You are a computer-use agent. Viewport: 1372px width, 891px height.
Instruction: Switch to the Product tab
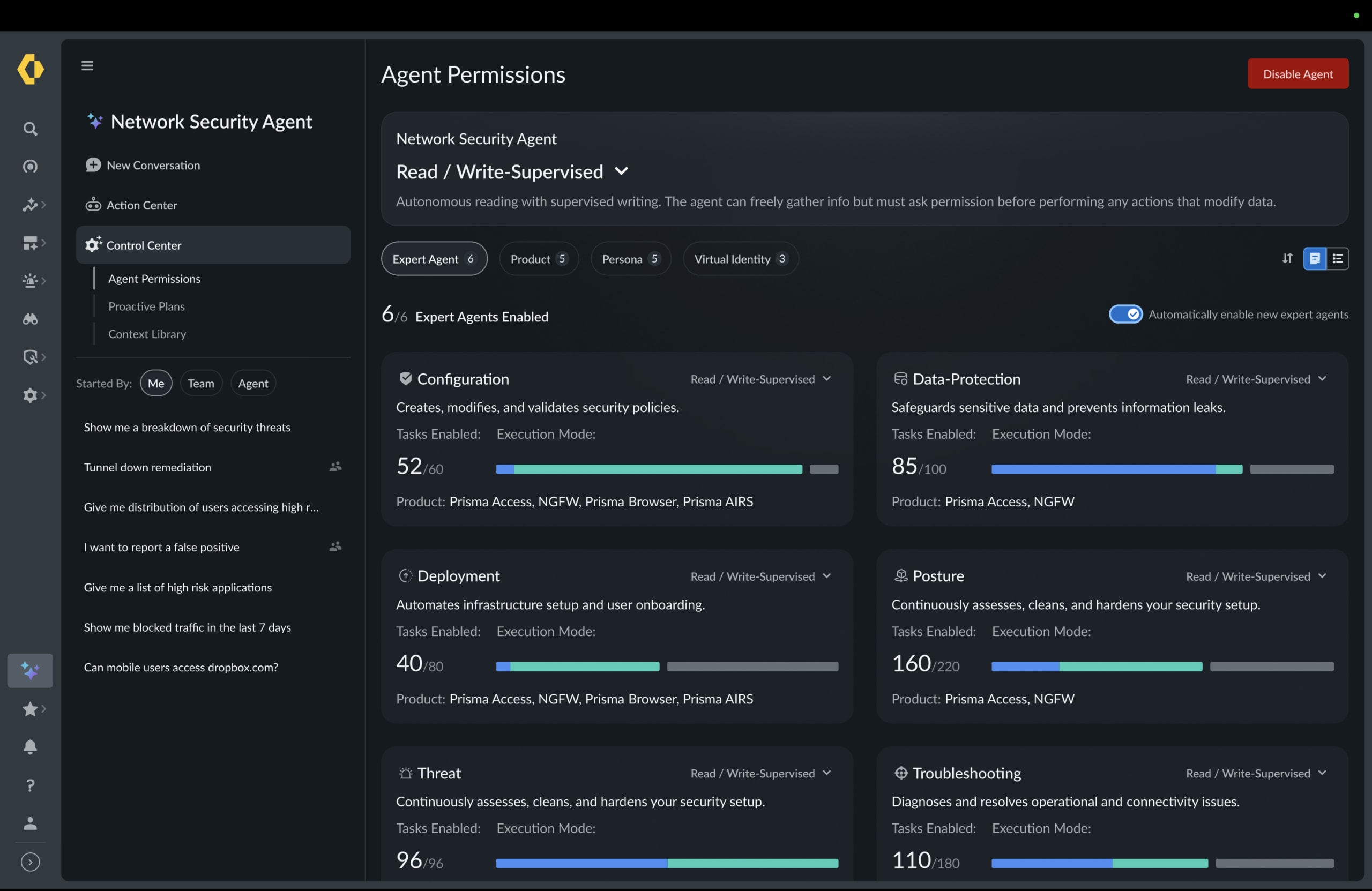coord(539,259)
